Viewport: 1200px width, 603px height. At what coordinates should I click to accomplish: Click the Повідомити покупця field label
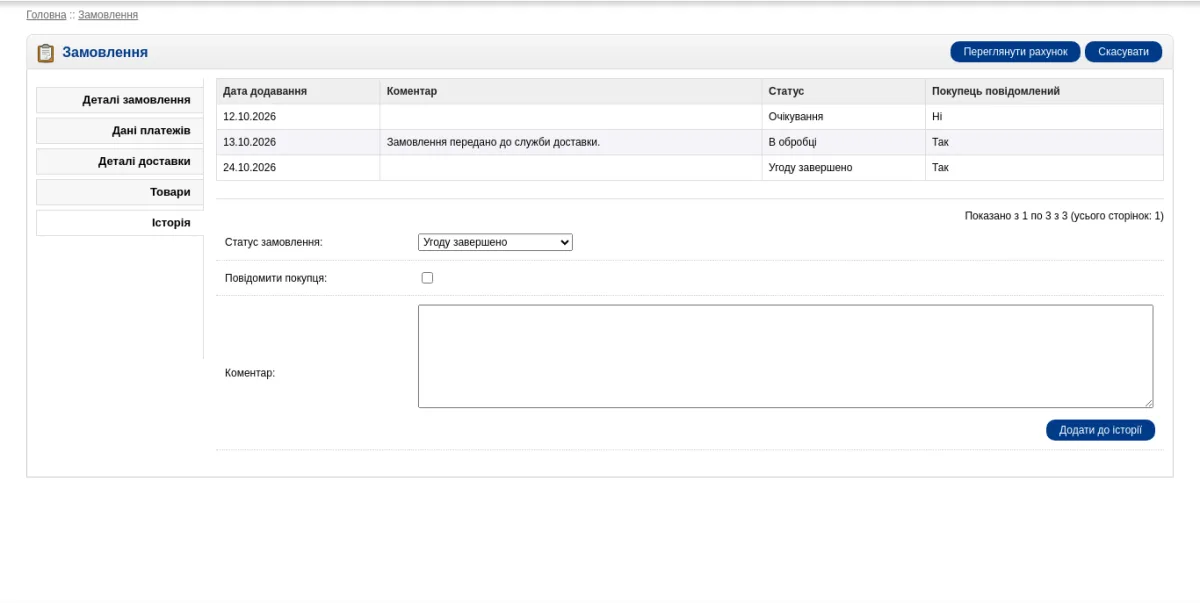click(x=276, y=278)
